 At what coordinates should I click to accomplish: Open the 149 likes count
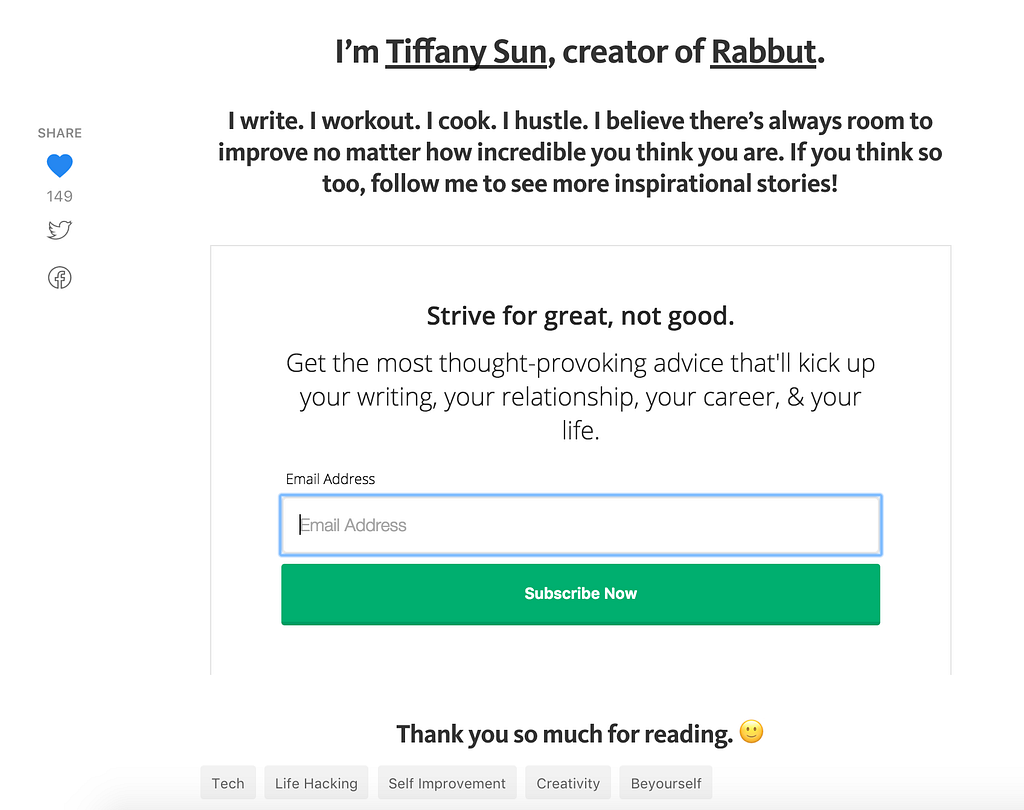tap(60, 196)
